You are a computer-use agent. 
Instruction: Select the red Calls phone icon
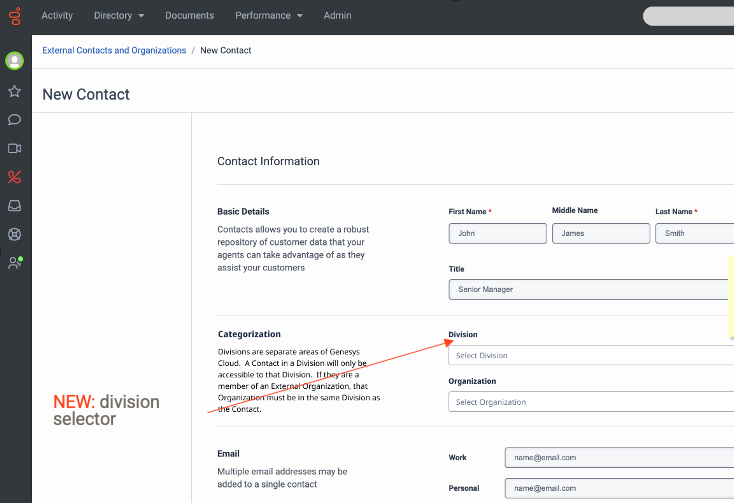point(15,177)
